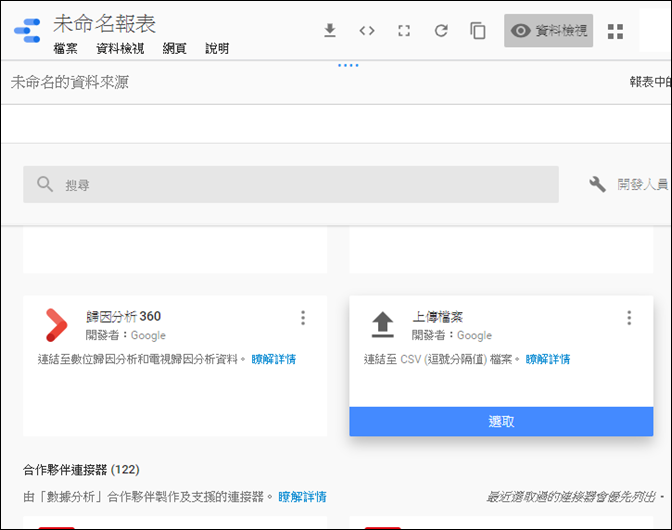Click the 歸因分析 360 card title
This screenshot has width=672, height=530.
point(123,316)
